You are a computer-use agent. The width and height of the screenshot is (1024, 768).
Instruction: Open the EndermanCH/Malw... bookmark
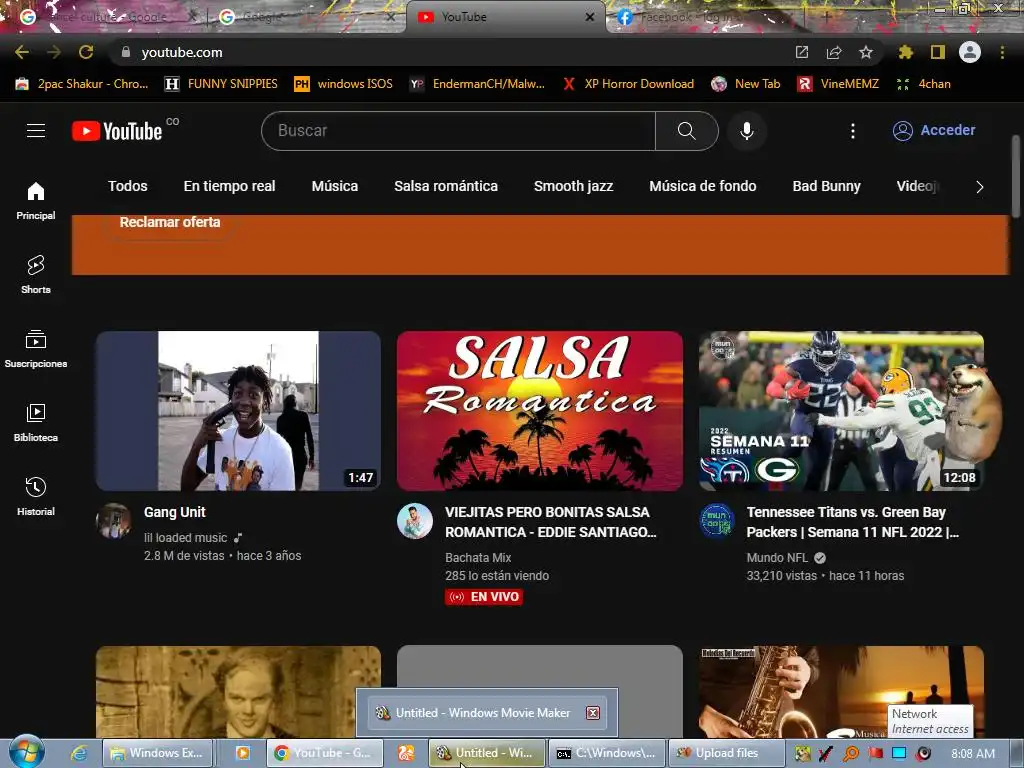[477, 84]
